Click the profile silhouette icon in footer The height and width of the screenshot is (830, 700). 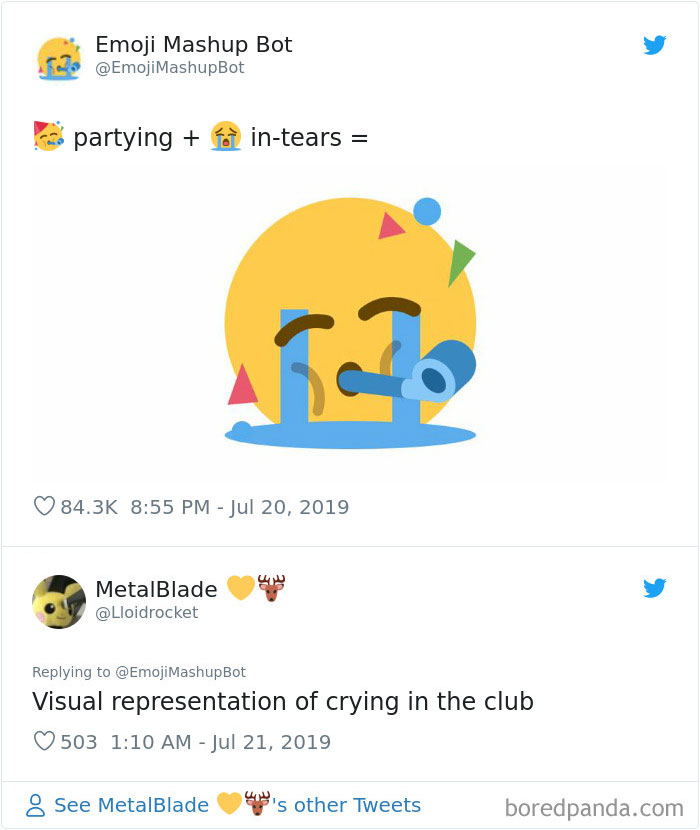tap(37, 805)
